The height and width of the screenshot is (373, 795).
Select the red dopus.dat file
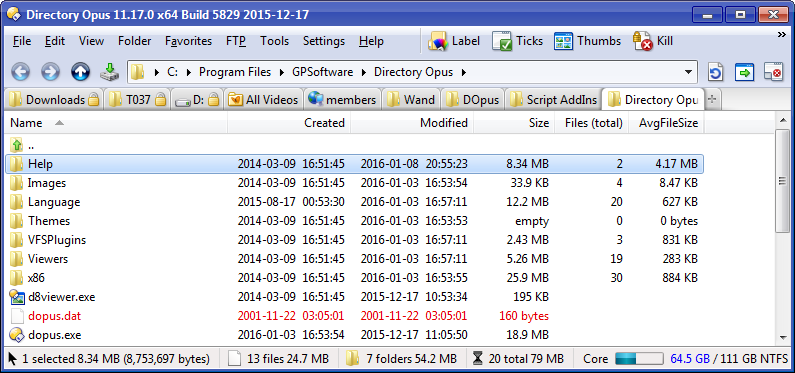tap(355, 316)
